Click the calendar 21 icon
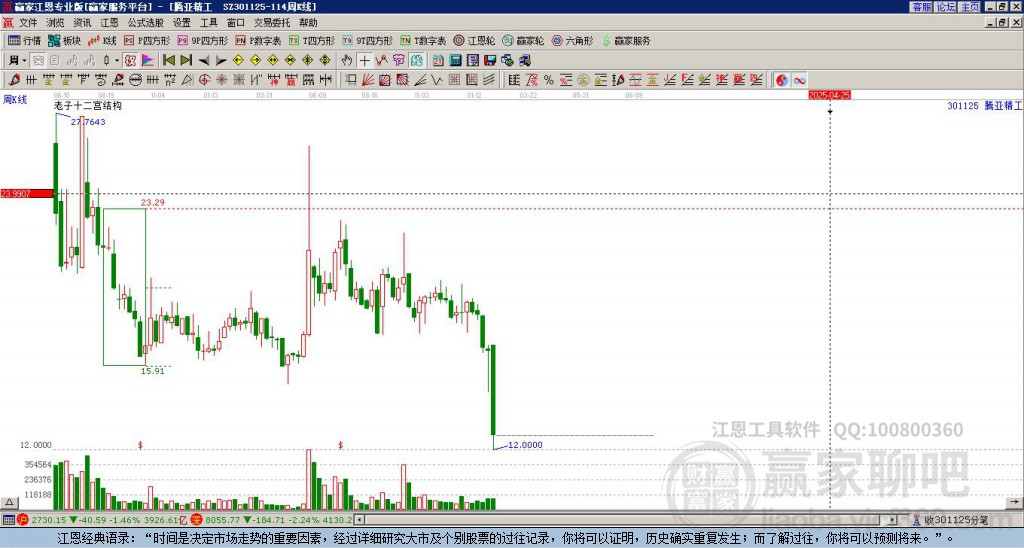This screenshot has height=548, width=1024. pyautogui.click(x=438, y=61)
